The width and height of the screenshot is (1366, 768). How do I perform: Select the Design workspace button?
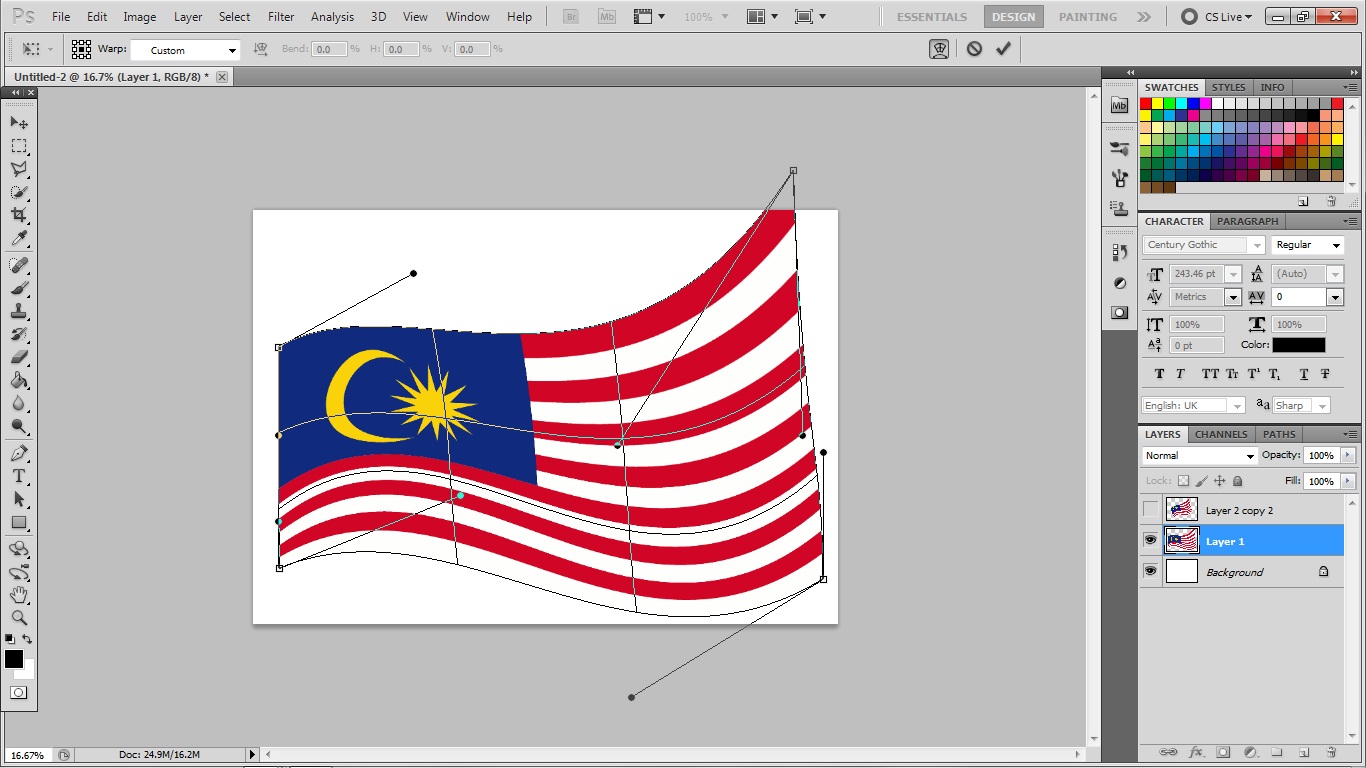[x=1013, y=17]
